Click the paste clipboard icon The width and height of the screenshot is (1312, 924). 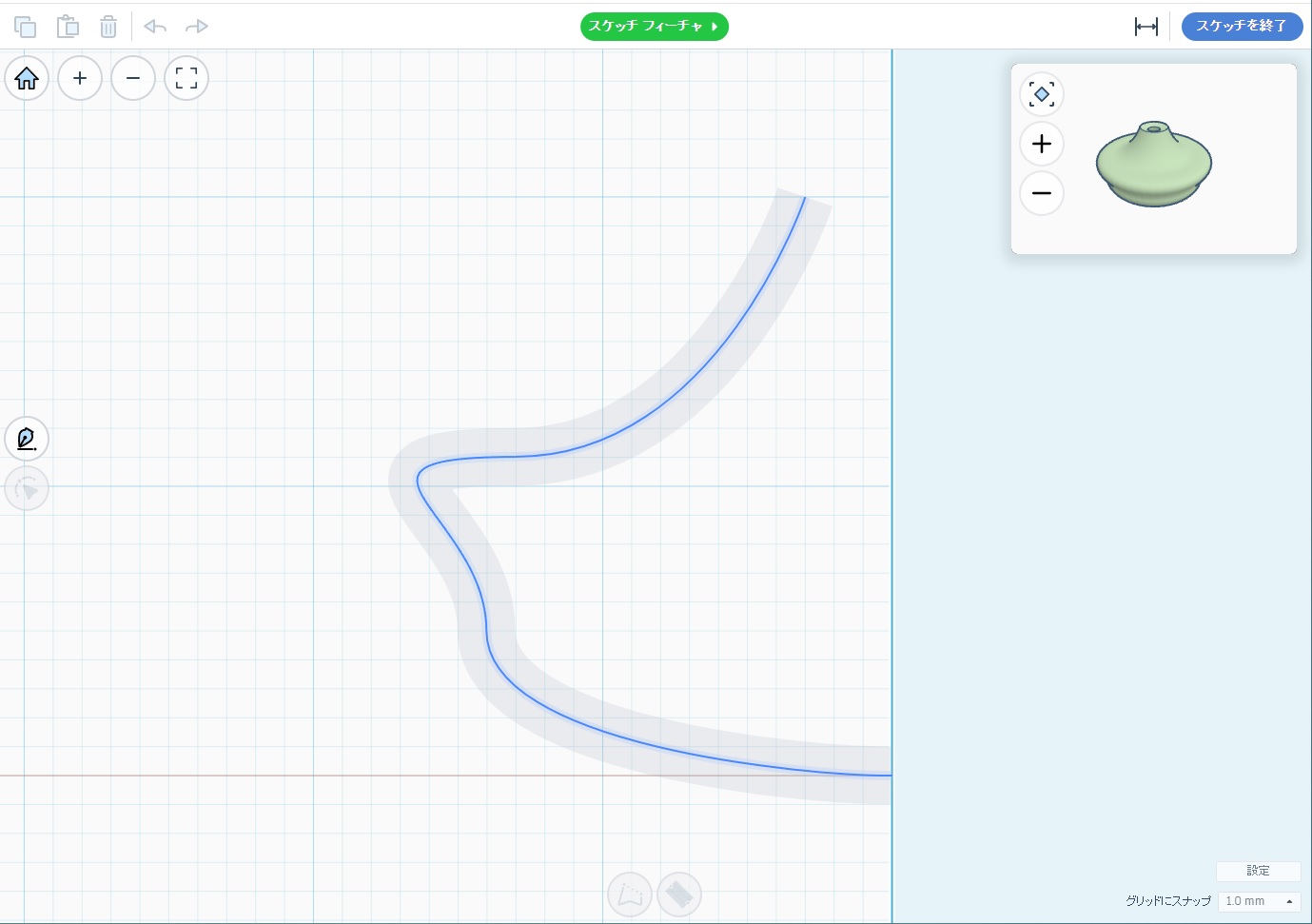(68, 27)
